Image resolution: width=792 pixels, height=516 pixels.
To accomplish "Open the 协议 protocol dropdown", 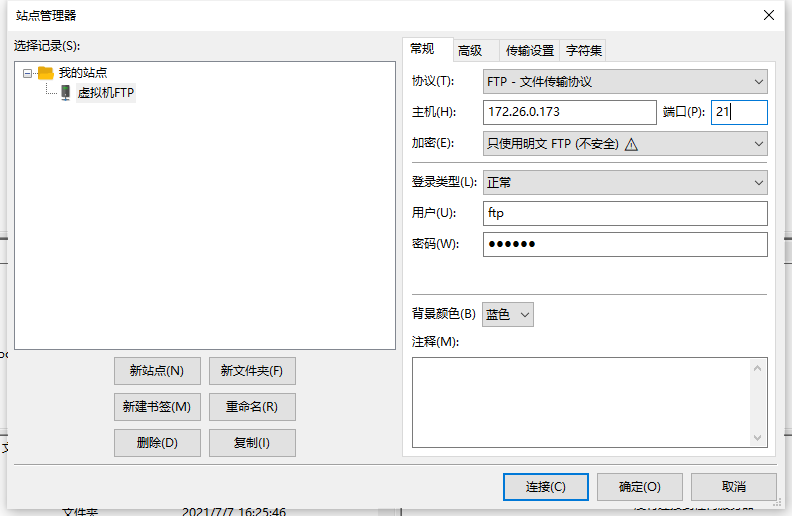I will (625, 82).
